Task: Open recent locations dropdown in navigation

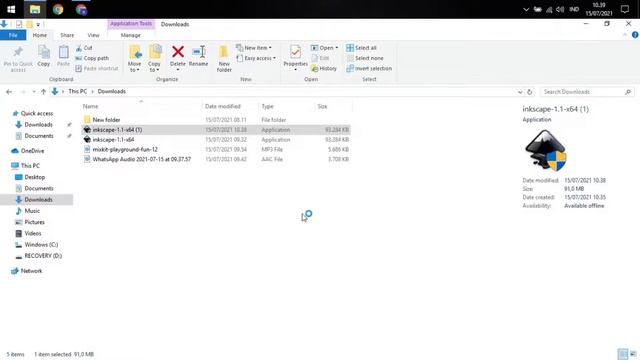Action: pyautogui.click(x=34, y=92)
